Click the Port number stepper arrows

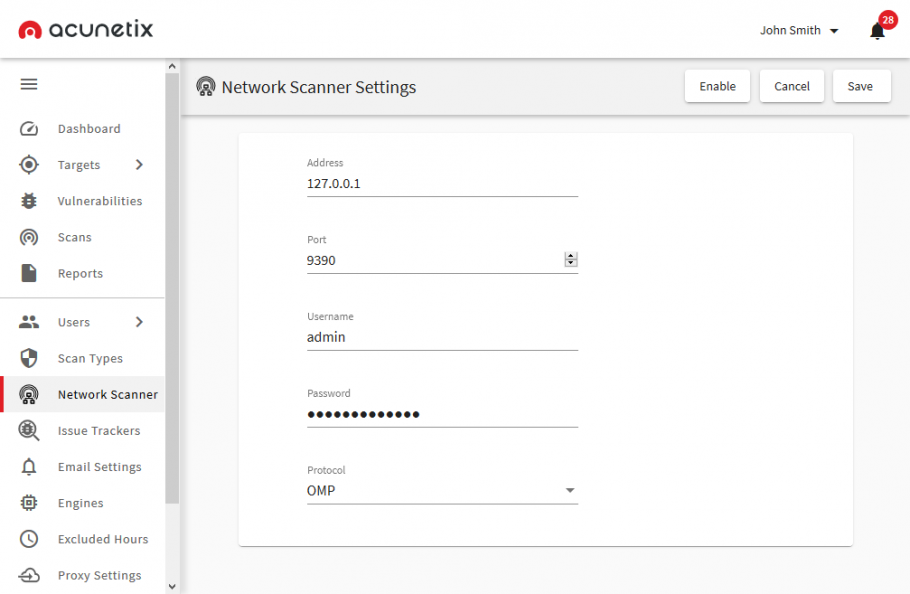point(571,260)
